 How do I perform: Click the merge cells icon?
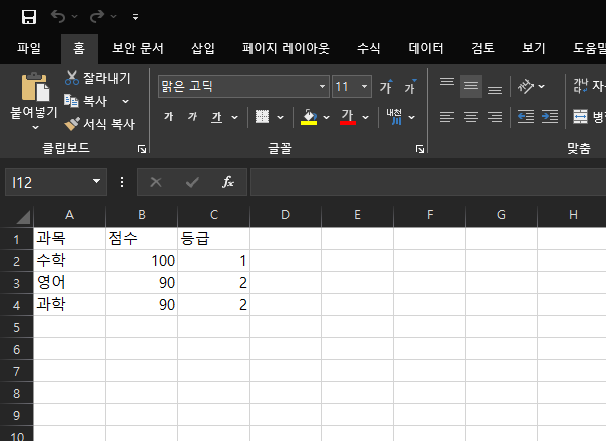(x=580, y=116)
